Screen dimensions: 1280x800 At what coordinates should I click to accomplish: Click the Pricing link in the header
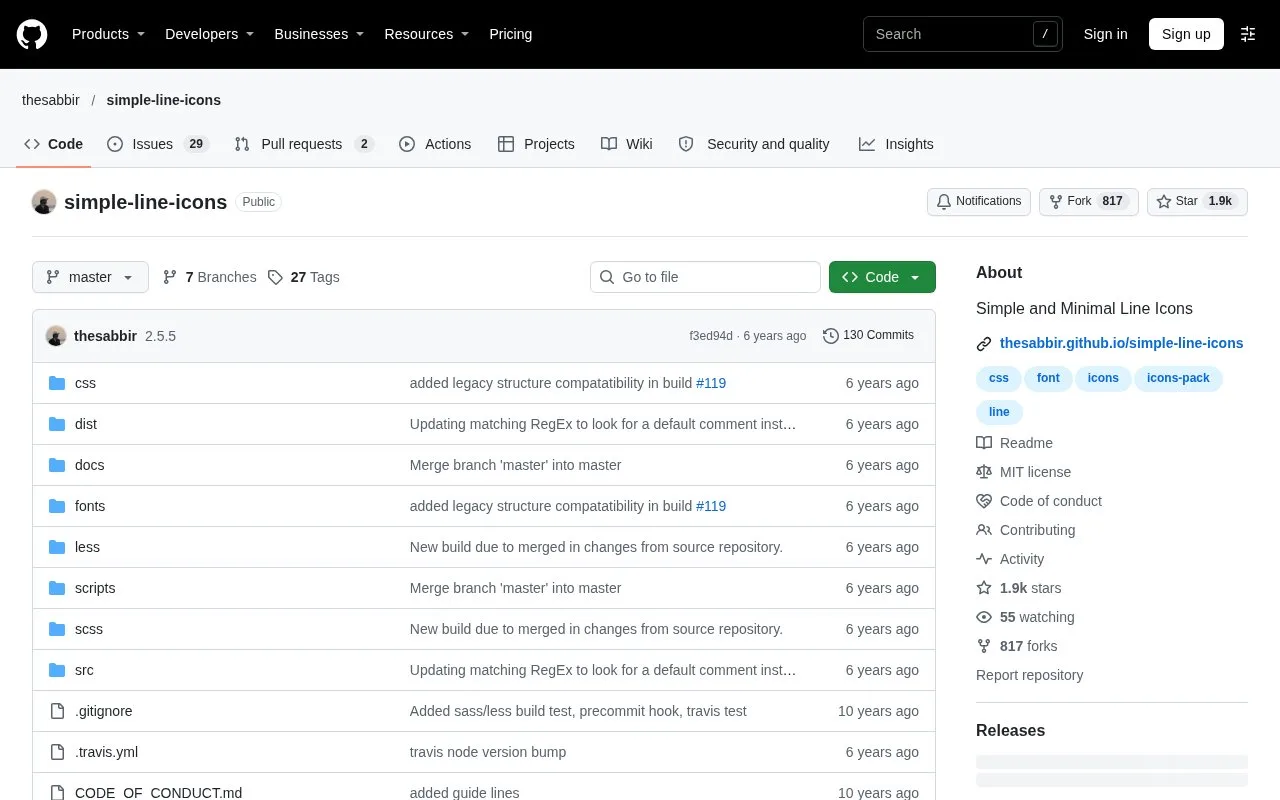click(510, 34)
